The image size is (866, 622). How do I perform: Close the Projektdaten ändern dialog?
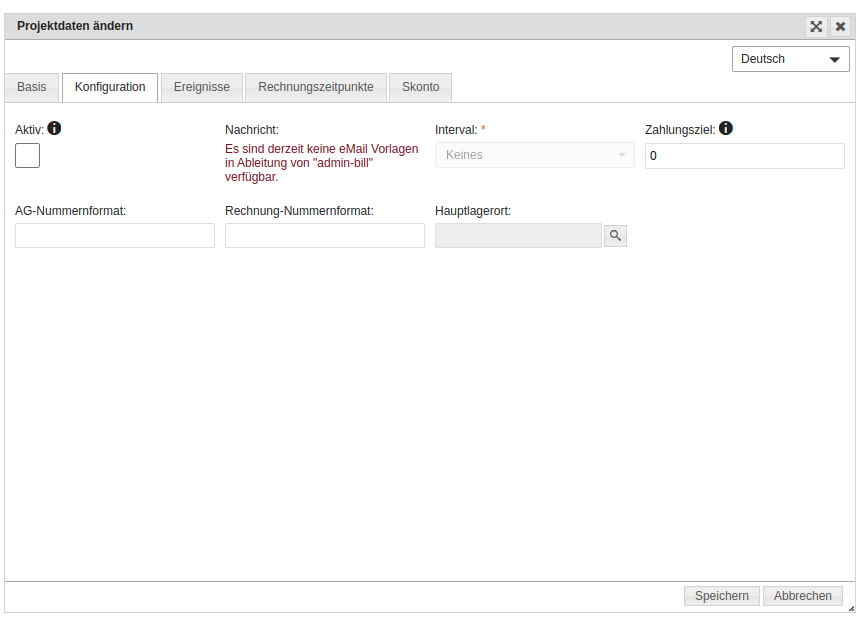(x=841, y=27)
